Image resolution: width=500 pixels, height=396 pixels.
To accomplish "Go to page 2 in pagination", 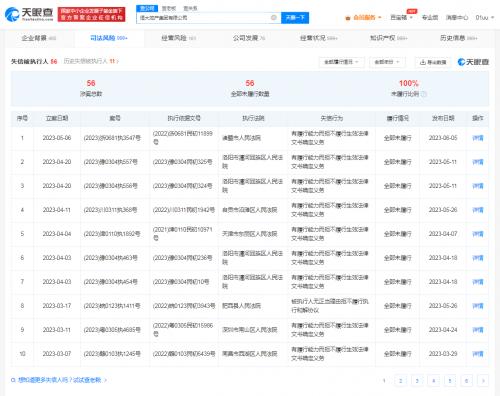I will (400, 380).
